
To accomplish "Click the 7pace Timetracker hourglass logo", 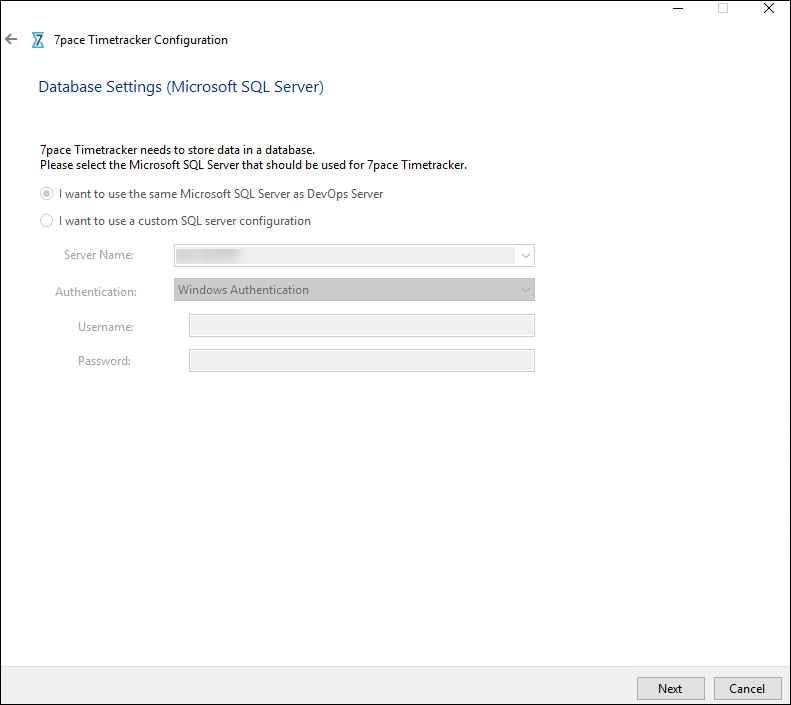I will [38, 40].
